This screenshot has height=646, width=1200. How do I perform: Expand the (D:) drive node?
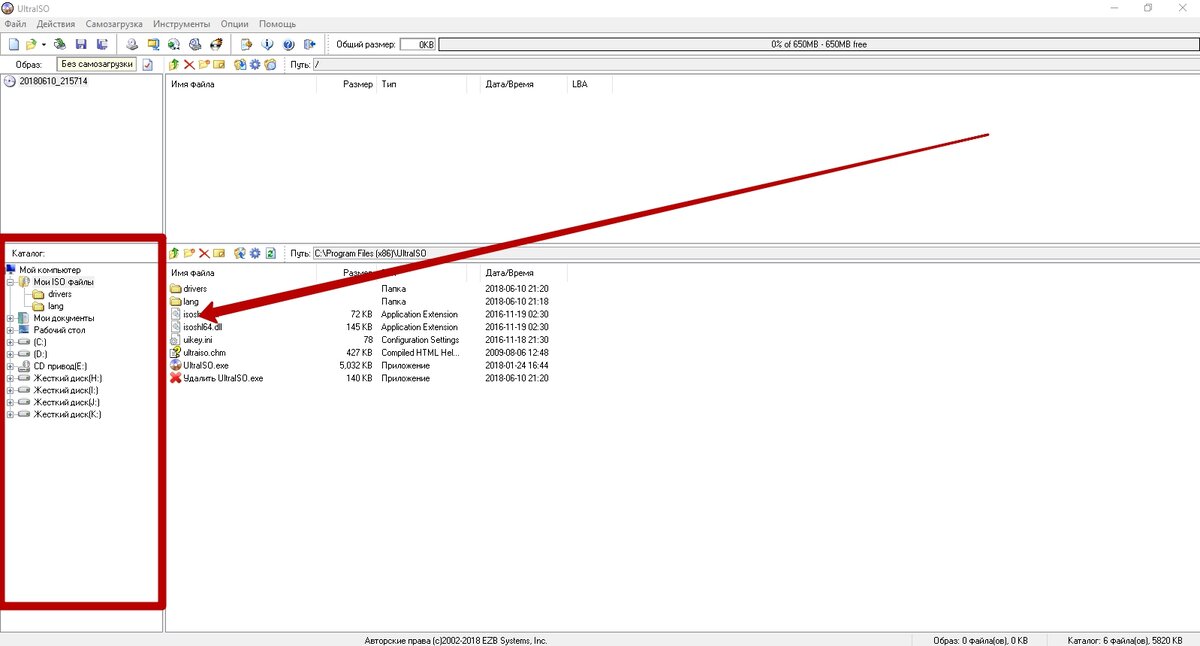[10, 354]
